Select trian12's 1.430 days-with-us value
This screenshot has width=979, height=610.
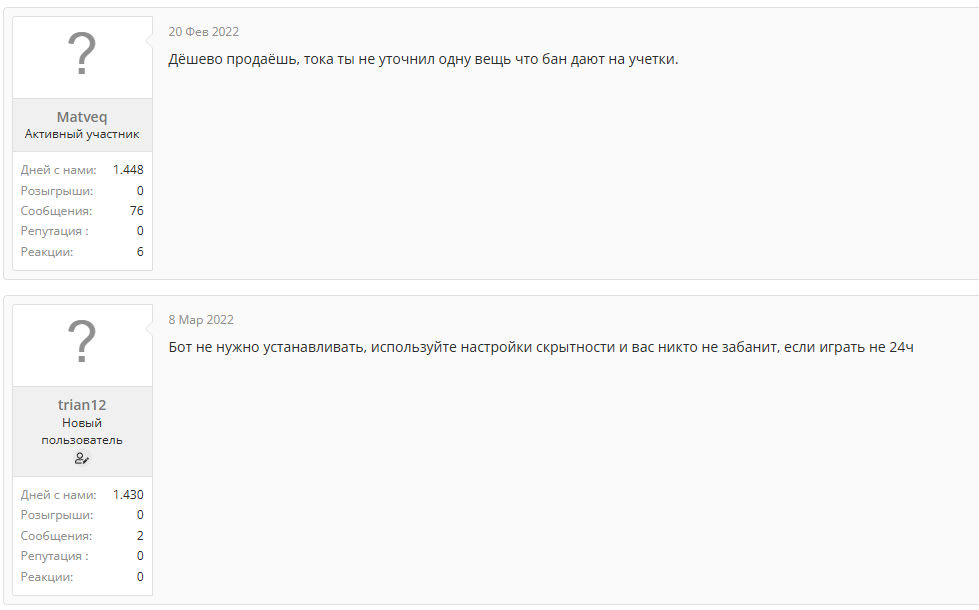(x=128, y=495)
